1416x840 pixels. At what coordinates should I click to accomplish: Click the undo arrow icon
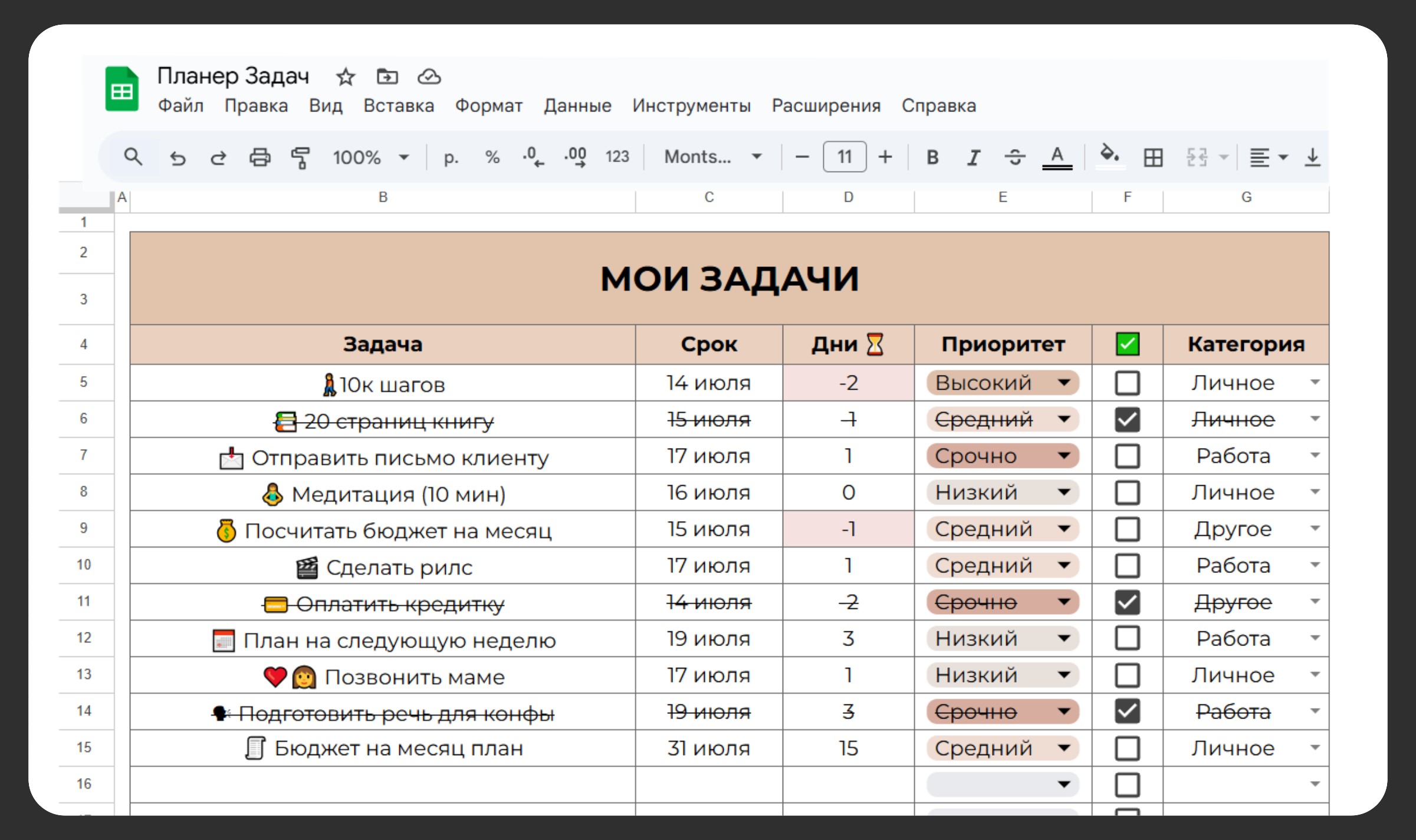point(177,157)
